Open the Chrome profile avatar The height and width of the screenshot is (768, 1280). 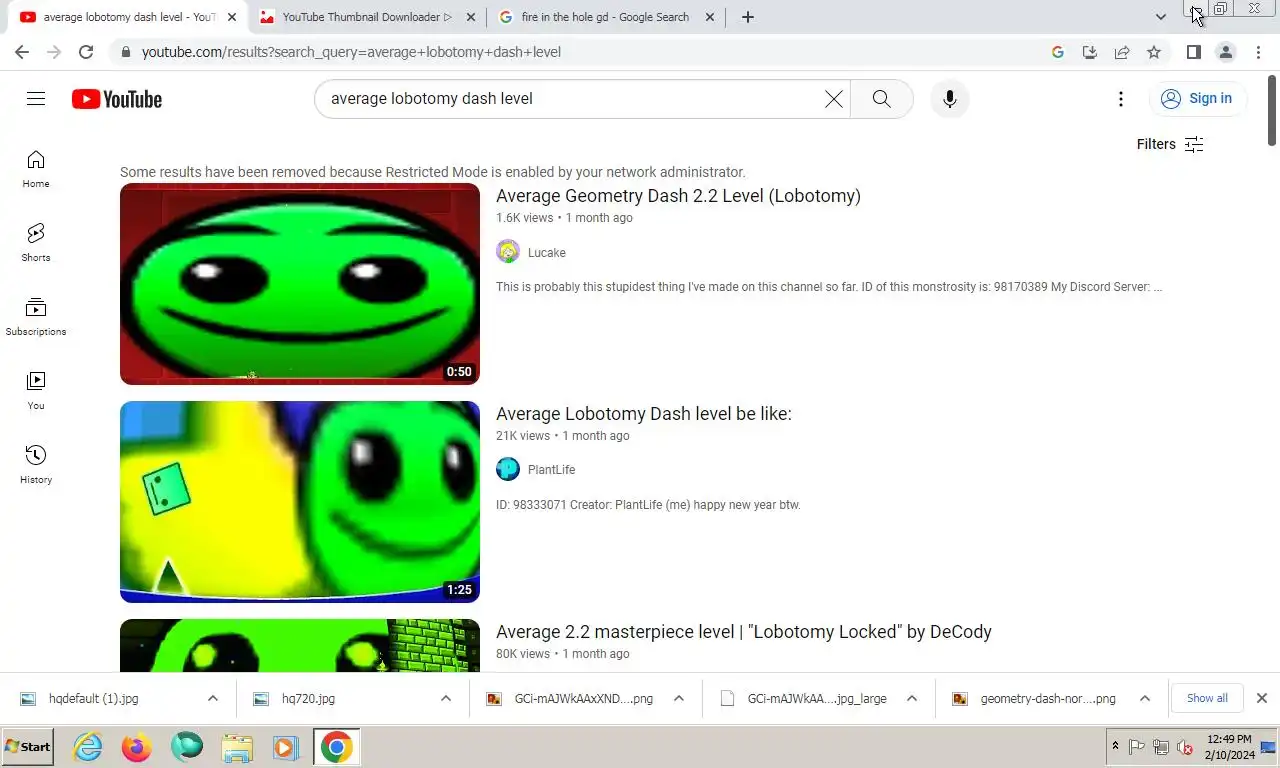click(1226, 52)
